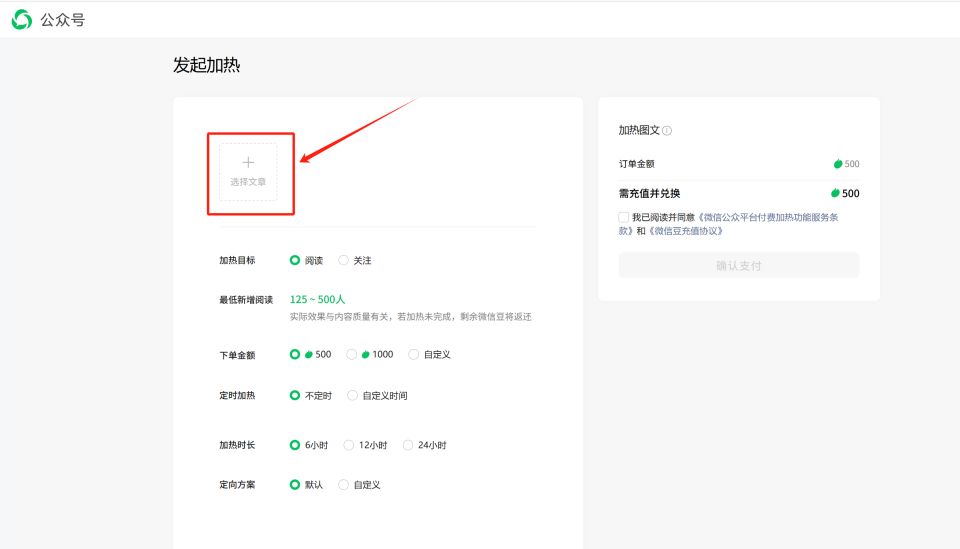Click the 加热图文 panel heading
Screen dimensions: 960x549
click(x=639, y=130)
